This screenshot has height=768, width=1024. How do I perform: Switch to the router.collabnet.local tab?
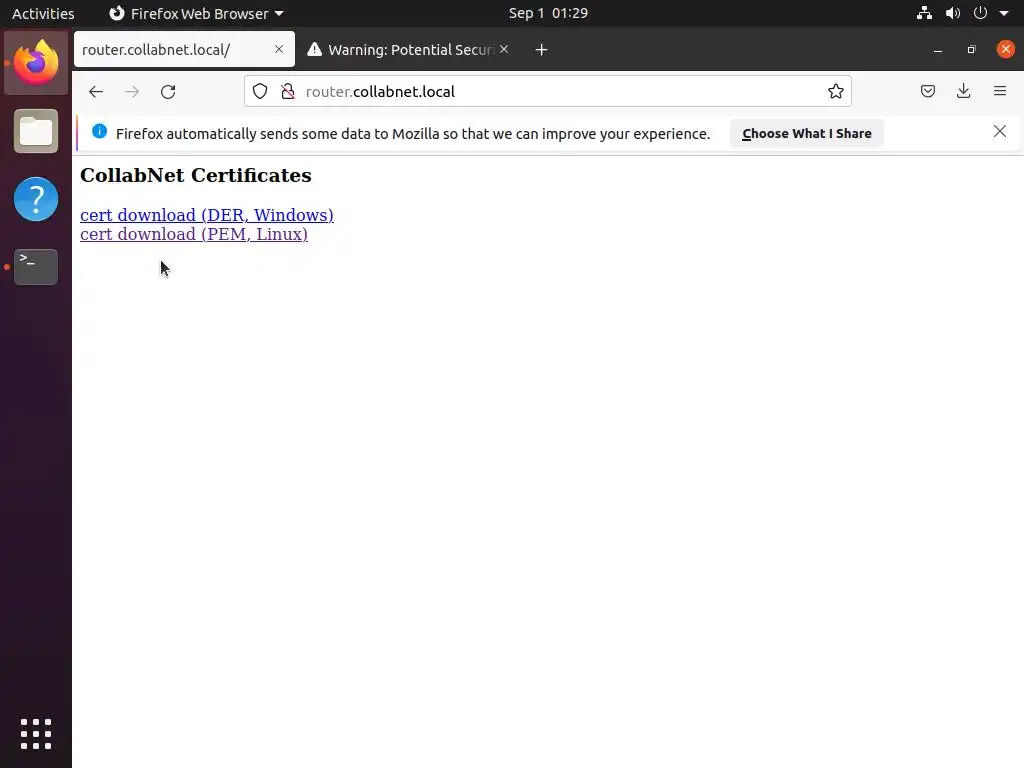pyautogui.click(x=184, y=49)
